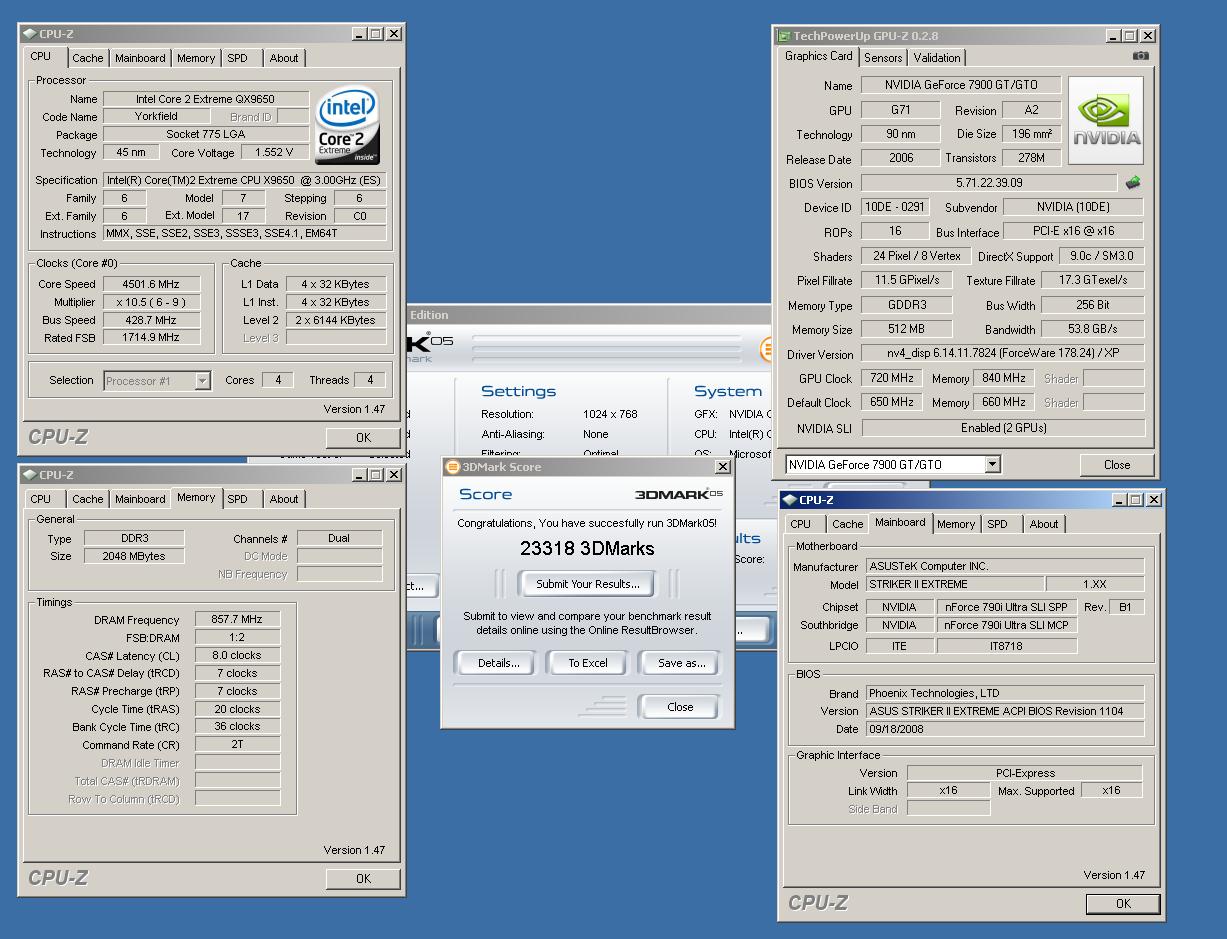1227x939 pixels.
Task: Open About tab in CPU-Z Processor window
Action: click(x=284, y=58)
